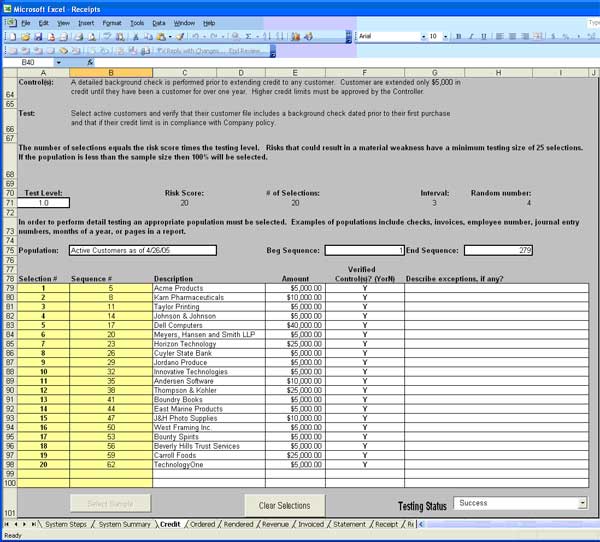Open Print Preview from the toolbar
This screenshot has width=600, height=542.
click(92, 37)
